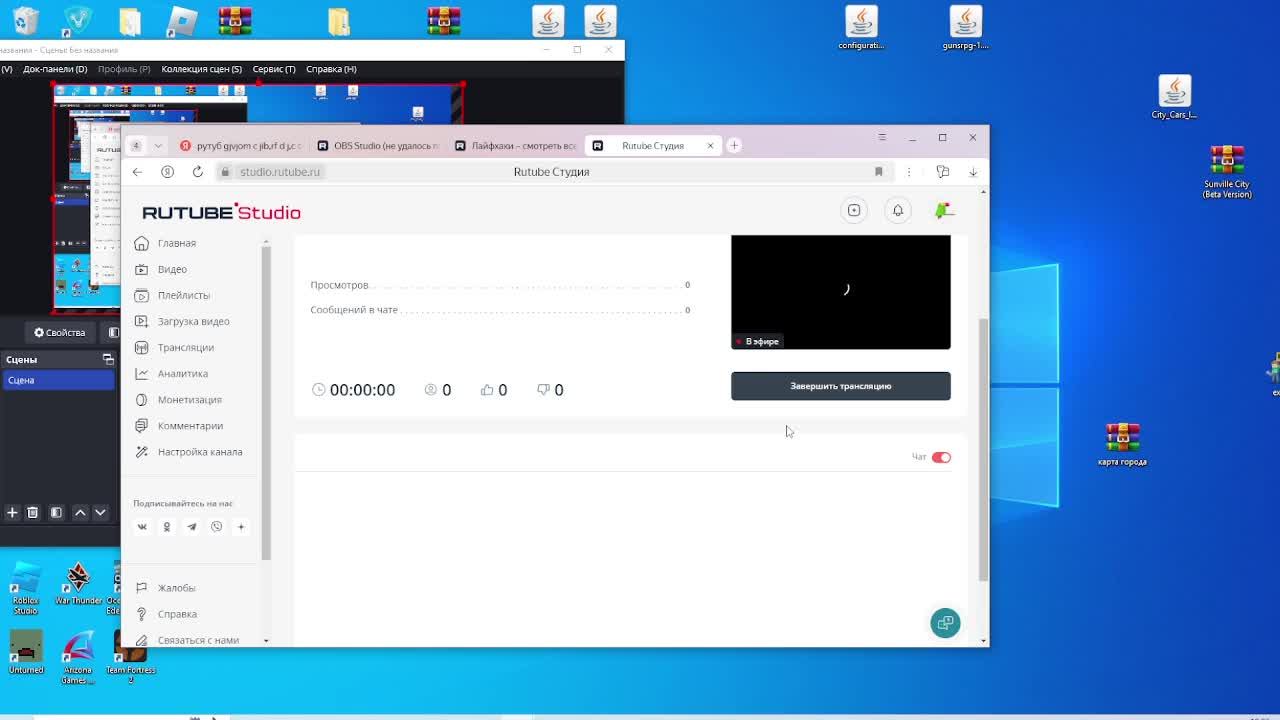The width and height of the screenshot is (1280, 720).
Task: Open Комментарии in the sidebar
Action: point(190,425)
